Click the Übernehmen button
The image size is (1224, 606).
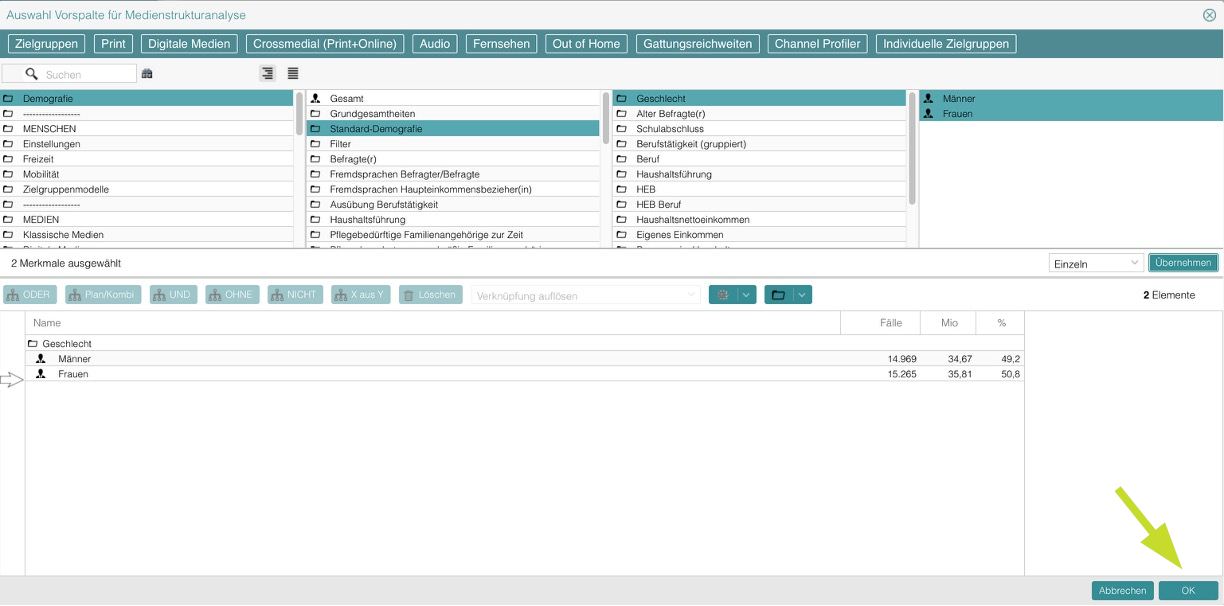pos(1183,263)
